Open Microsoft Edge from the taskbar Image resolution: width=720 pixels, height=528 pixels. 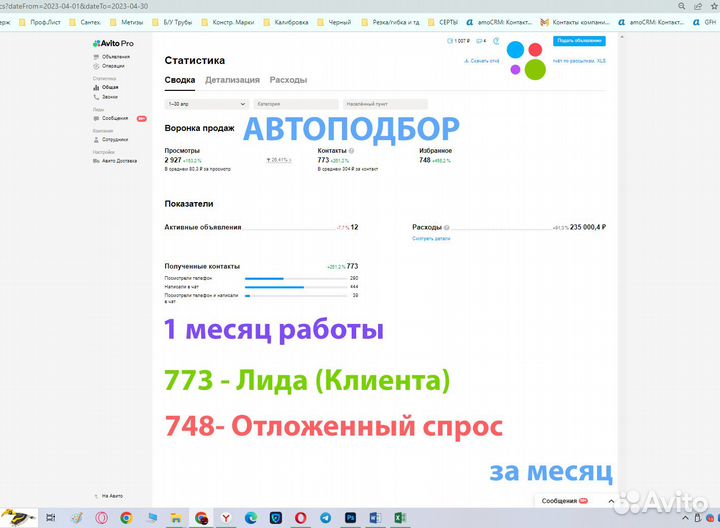251,518
